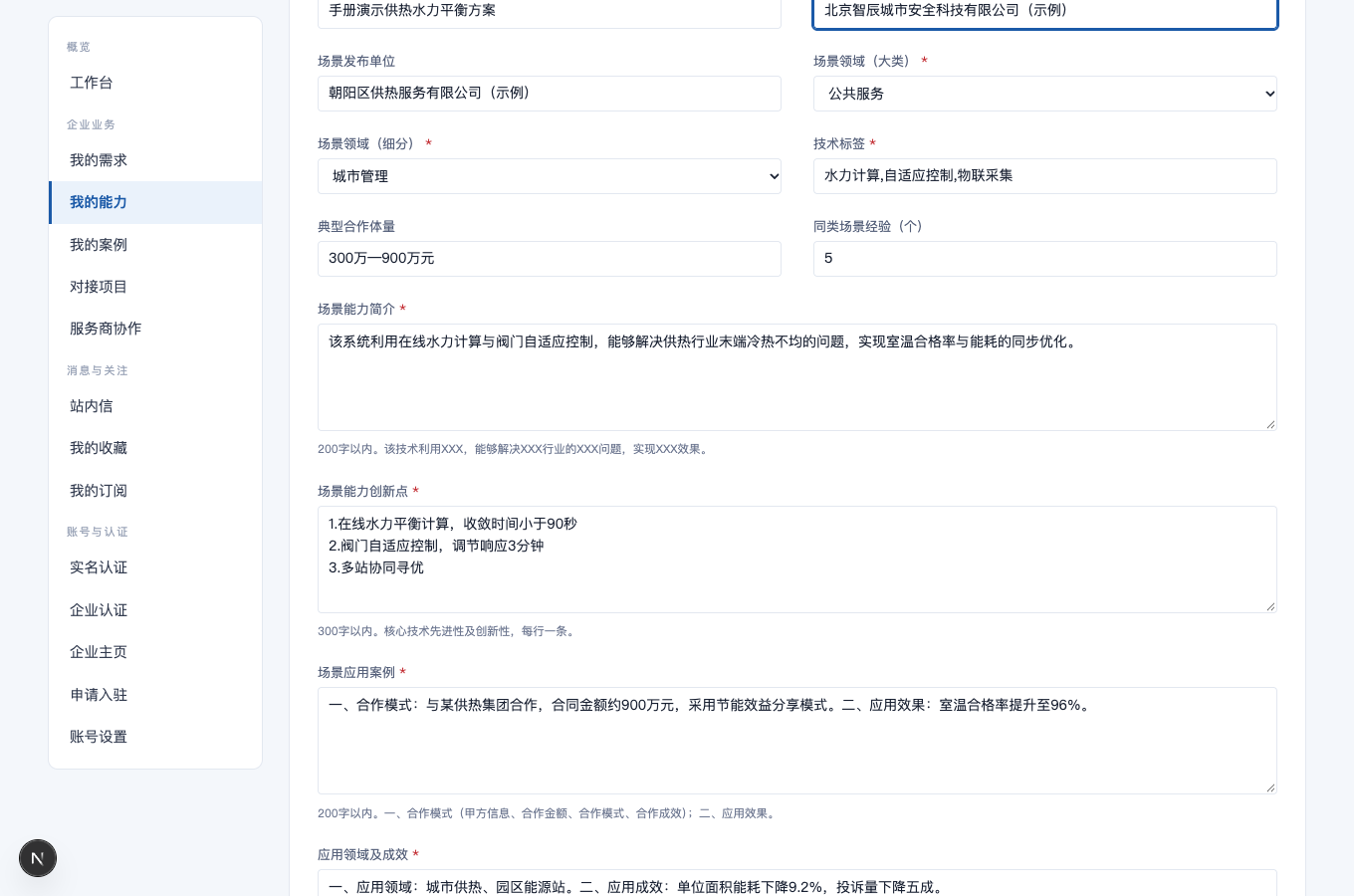
Task: Select 我的能力 sidebar item
Action: pyautogui.click(x=155, y=202)
